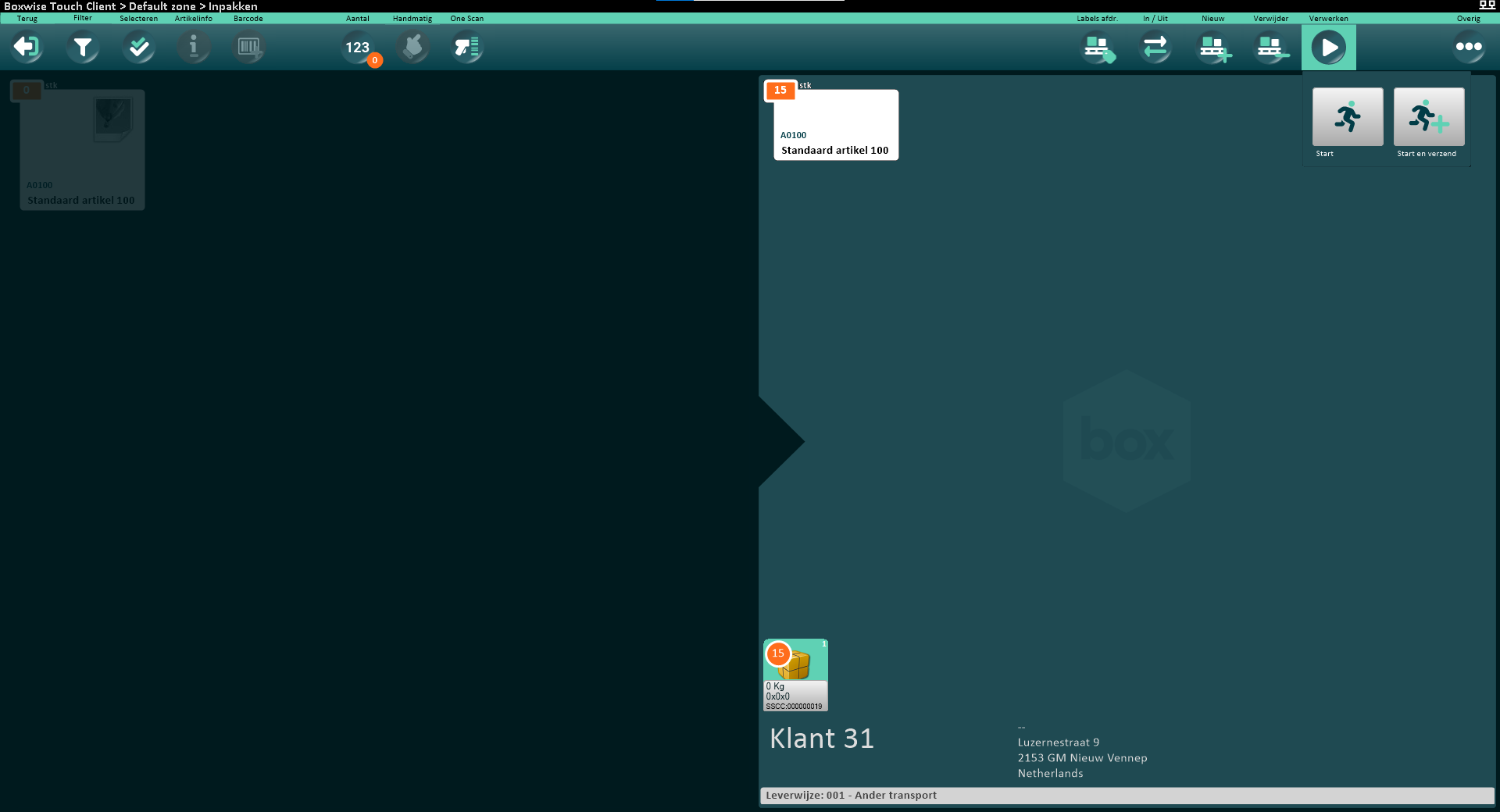Open the Filter funnel tool

(83, 48)
